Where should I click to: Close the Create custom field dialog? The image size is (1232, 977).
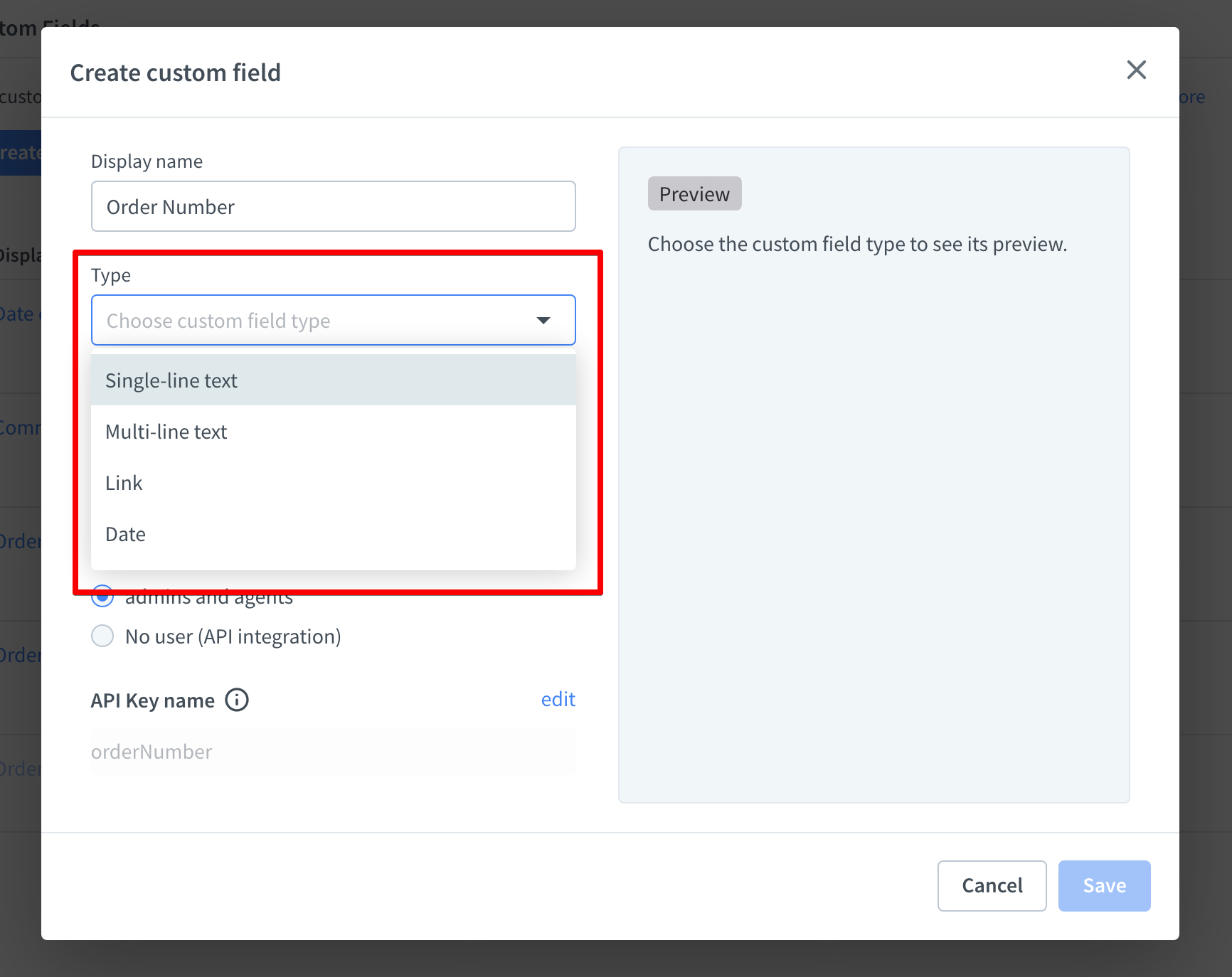coord(1136,70)
